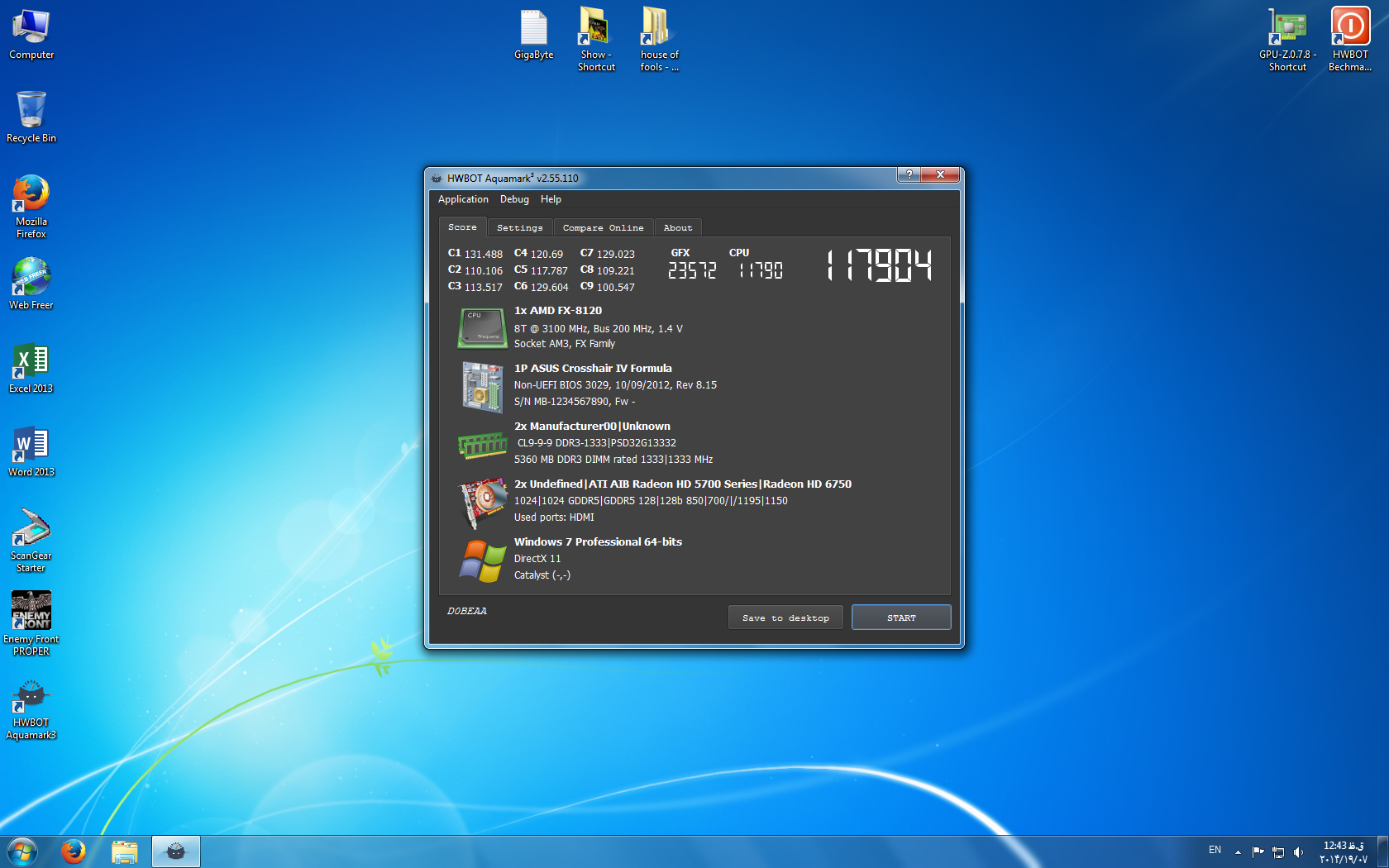The image size is (1389, 868).
Task: Open the Enemy Front PROPER icon
Action: coord(31,623)
